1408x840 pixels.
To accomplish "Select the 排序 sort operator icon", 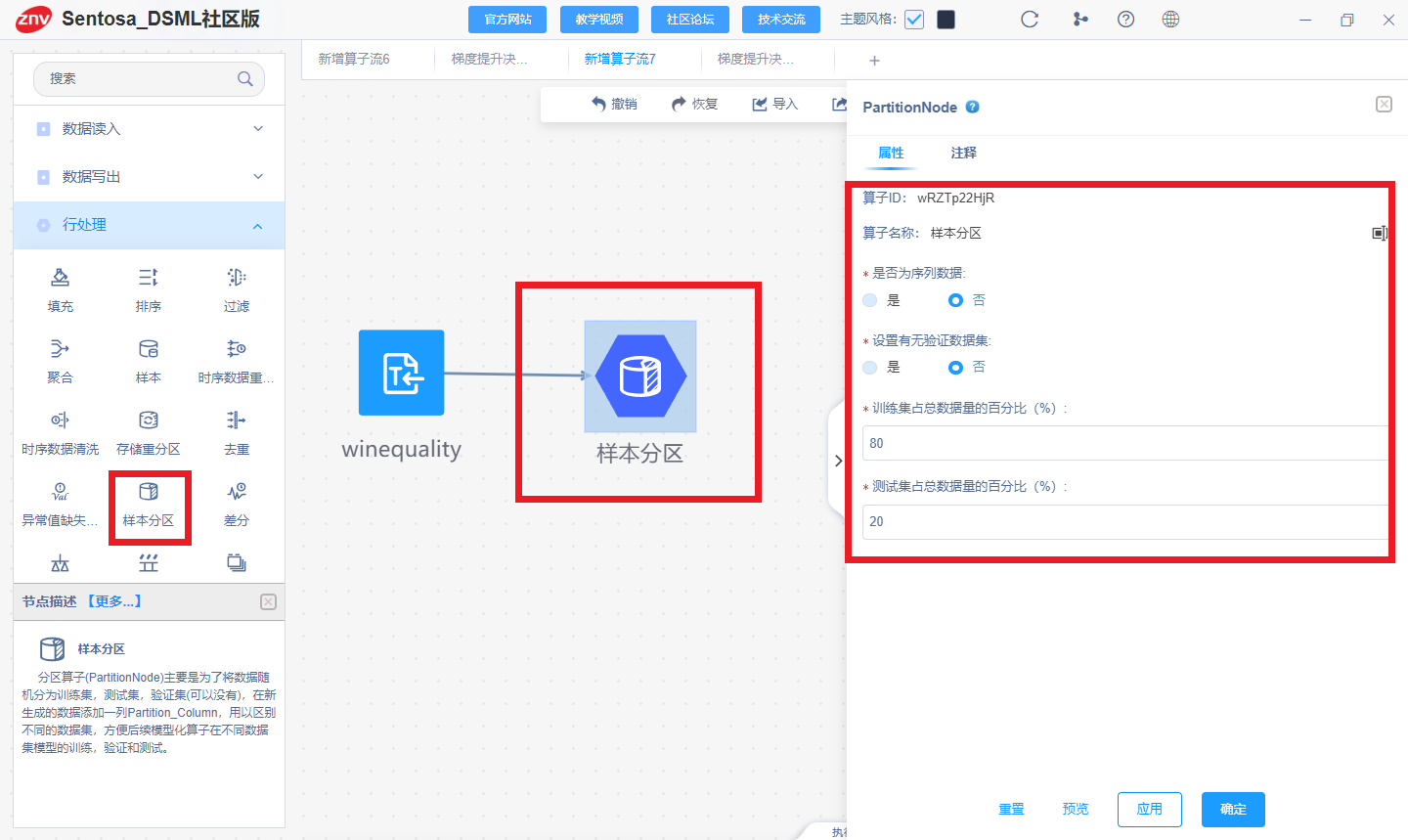I will click(148, 278).
